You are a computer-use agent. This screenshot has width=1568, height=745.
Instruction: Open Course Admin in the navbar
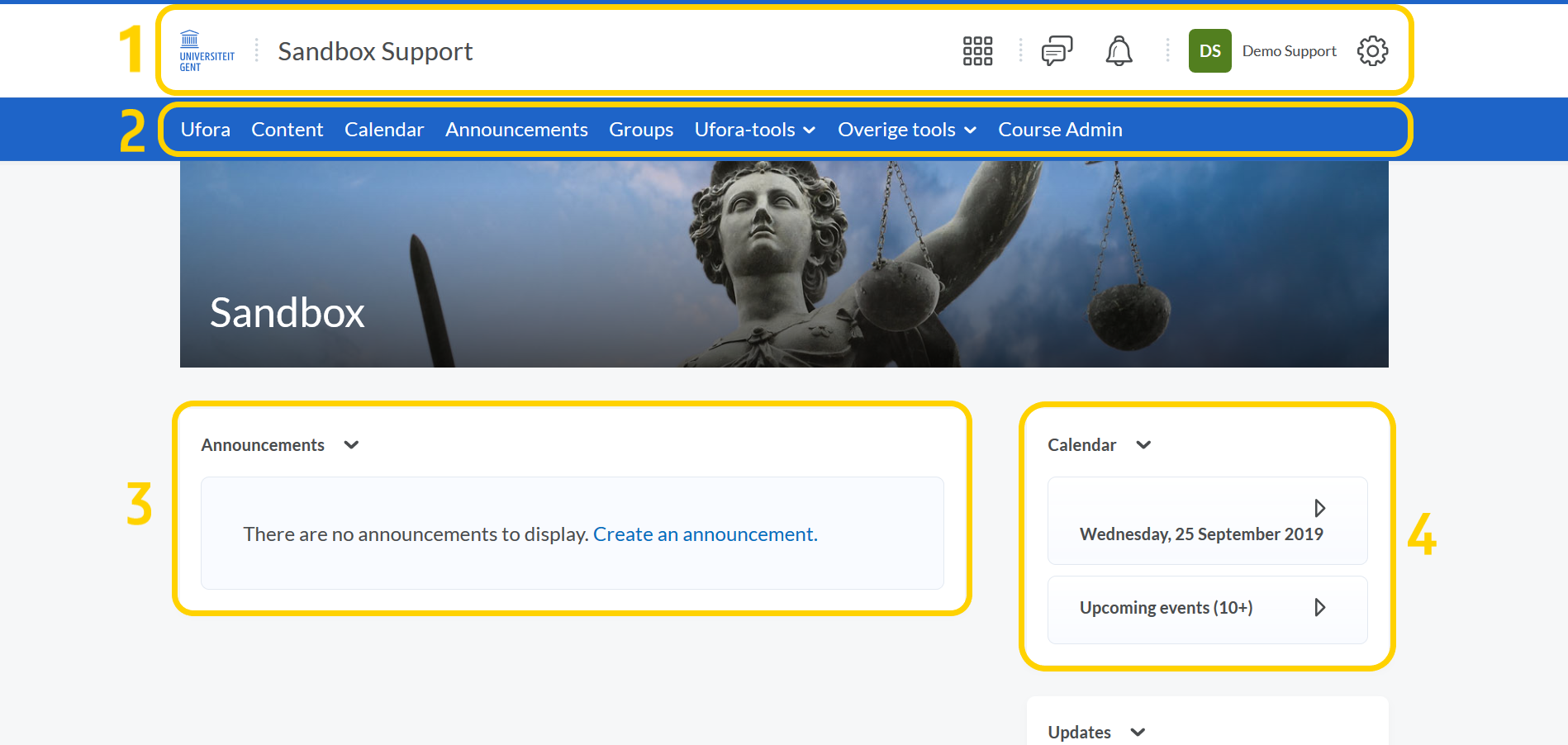[x=1060, y=130]
